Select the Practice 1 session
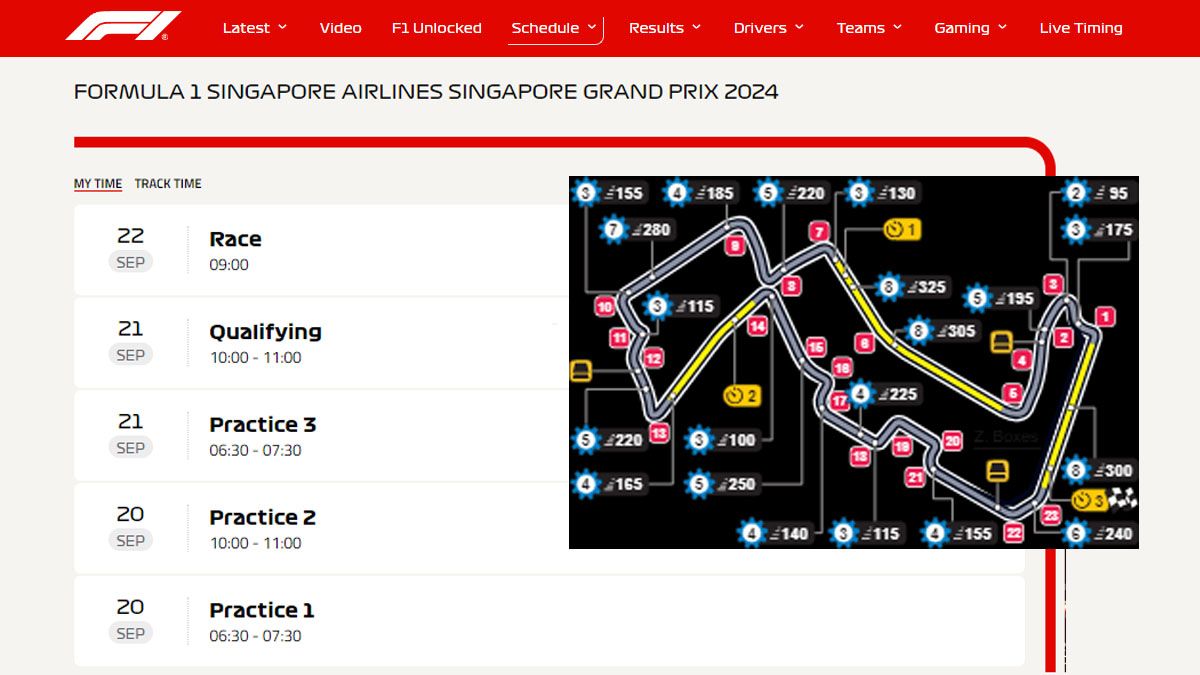This screenshot has width=1200, height=675. click(x=549, y=621)
